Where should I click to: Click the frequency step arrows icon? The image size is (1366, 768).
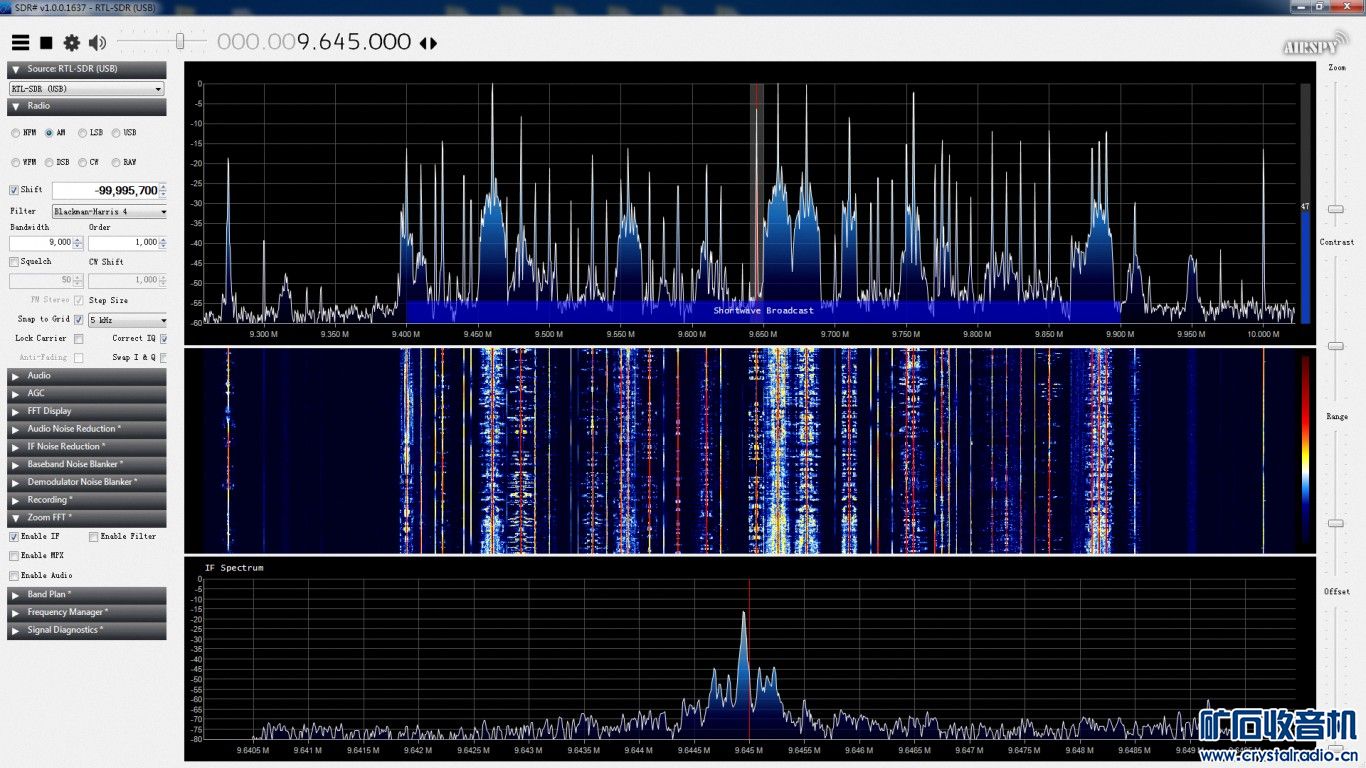pyautogui.click(x=428, y=43)
